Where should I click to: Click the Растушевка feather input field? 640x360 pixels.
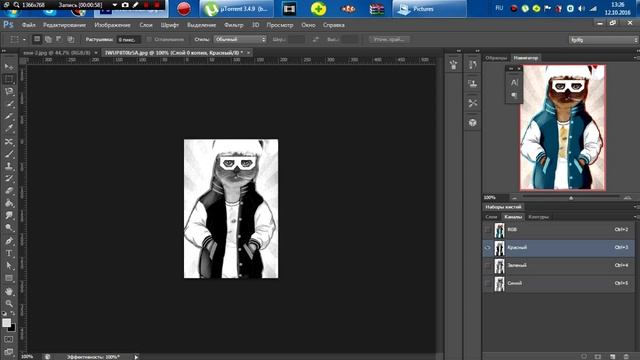128,40
